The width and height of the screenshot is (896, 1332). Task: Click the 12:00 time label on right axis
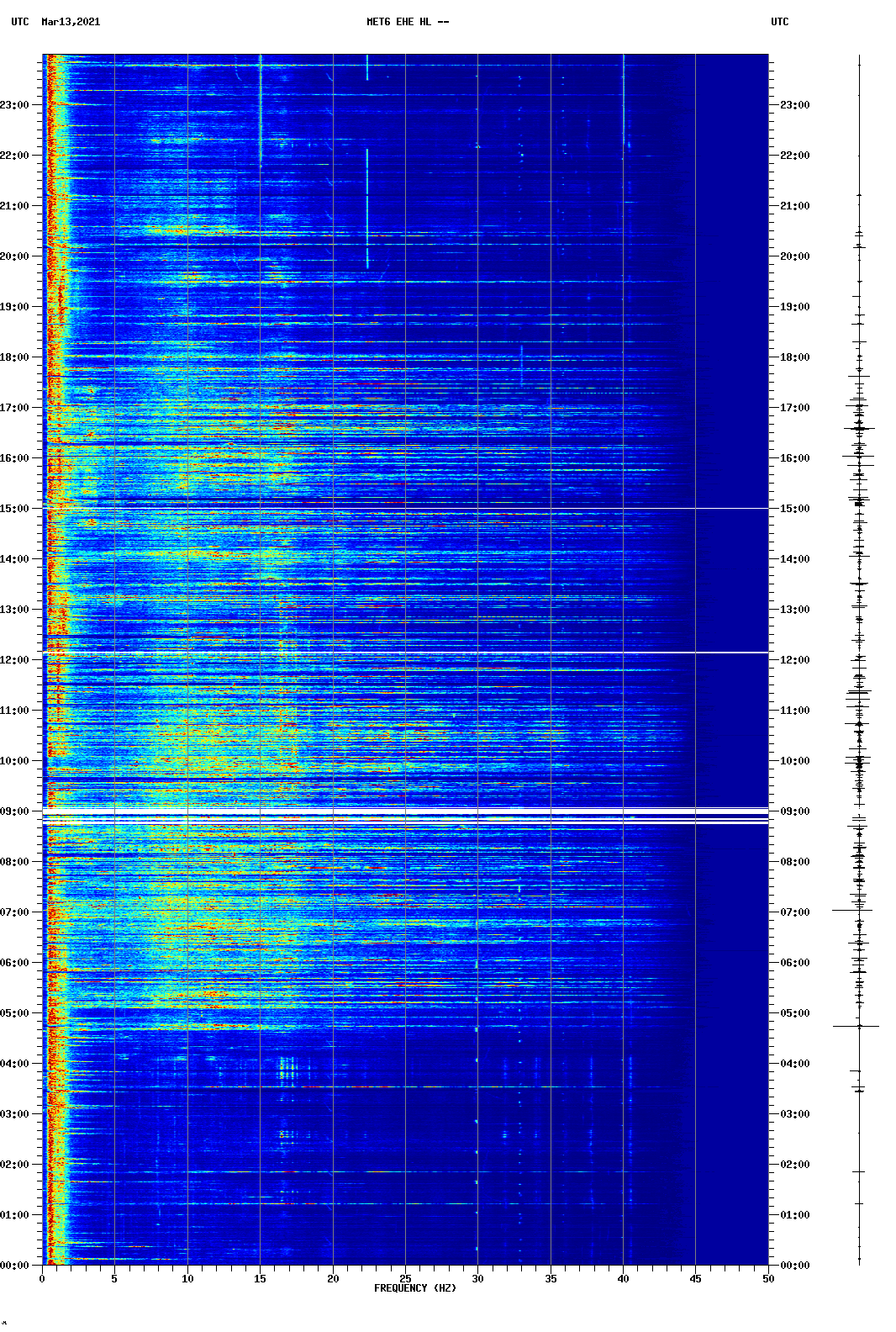pos(794,660)
